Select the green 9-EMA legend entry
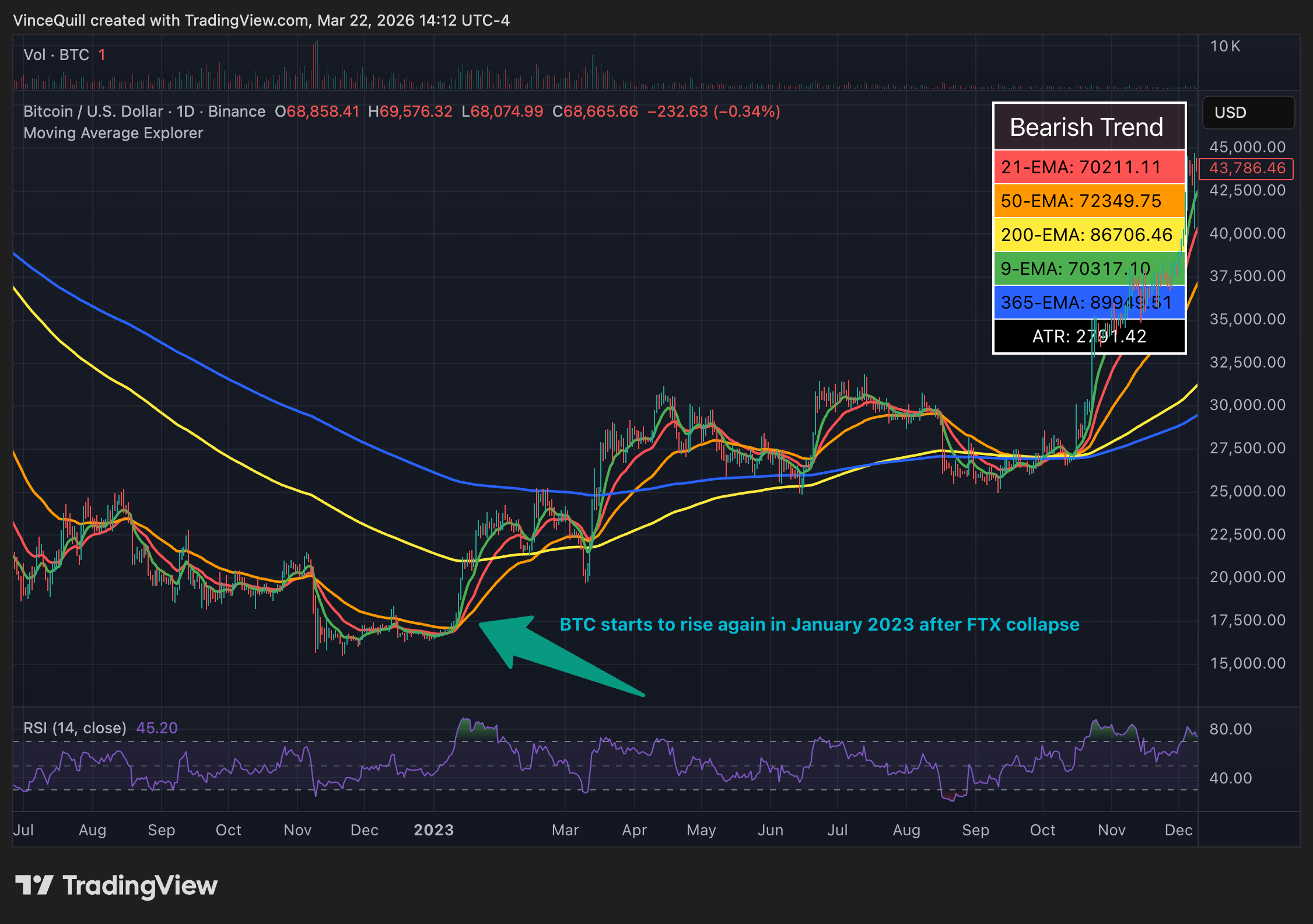This screenshot has height=924, width=1313. [x=1088, y=269]
